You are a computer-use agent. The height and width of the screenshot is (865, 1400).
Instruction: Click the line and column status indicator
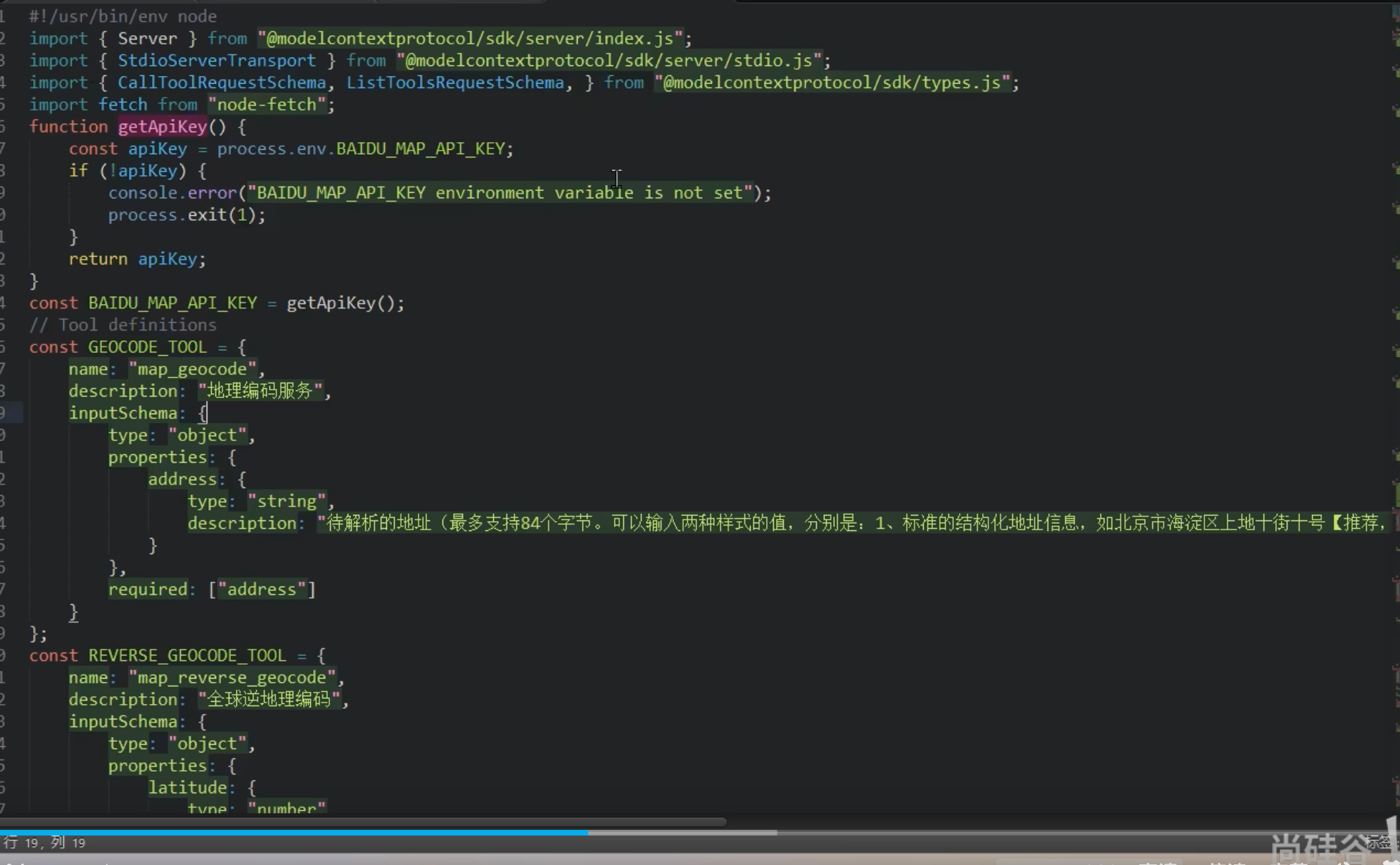[44, 842]
